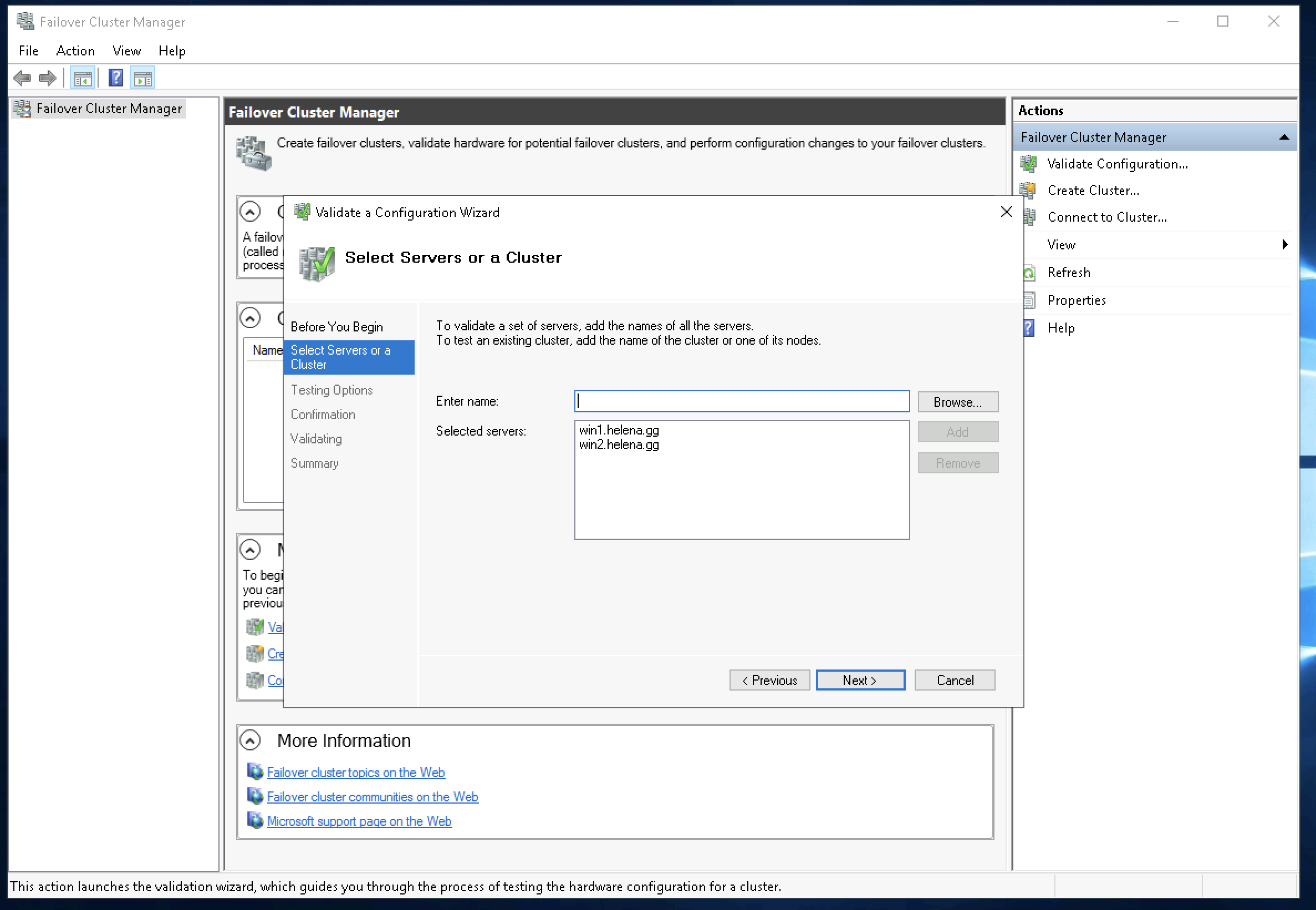This screenshot has height=910, width=1316.
Task: Click the Browse... button
Action: [957, 402]
